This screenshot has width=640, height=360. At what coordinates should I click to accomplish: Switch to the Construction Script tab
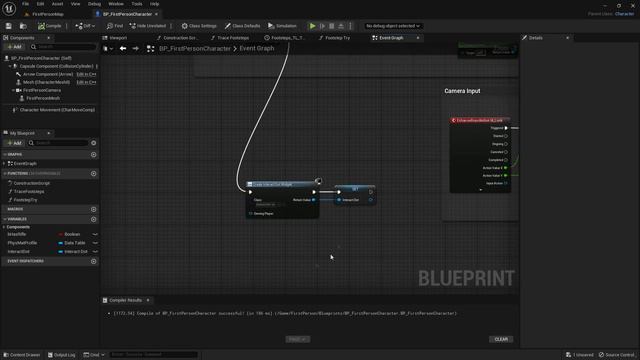click(x=178, y=38)
